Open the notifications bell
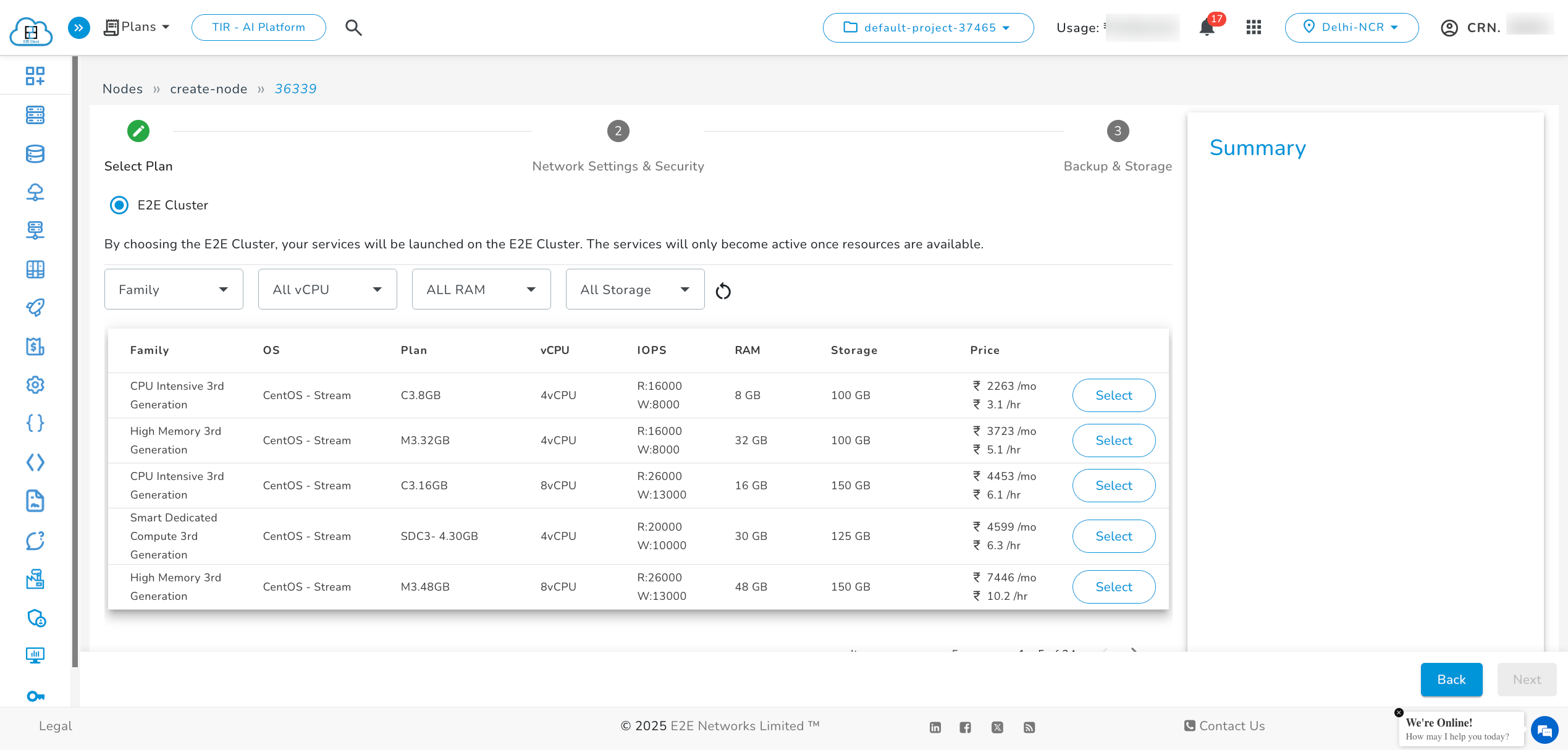Viewport: 1568px width, 750px height. click(x=1207, y=28)
